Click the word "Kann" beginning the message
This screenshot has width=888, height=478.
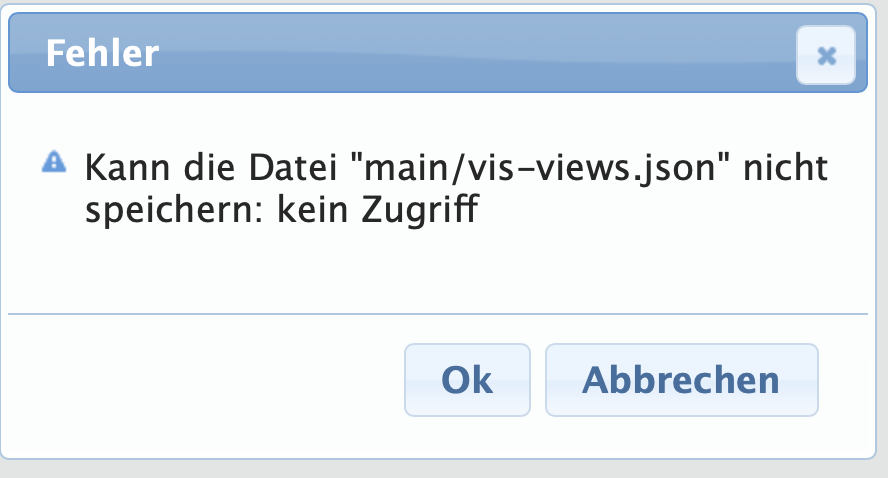(x=127, y=168)
